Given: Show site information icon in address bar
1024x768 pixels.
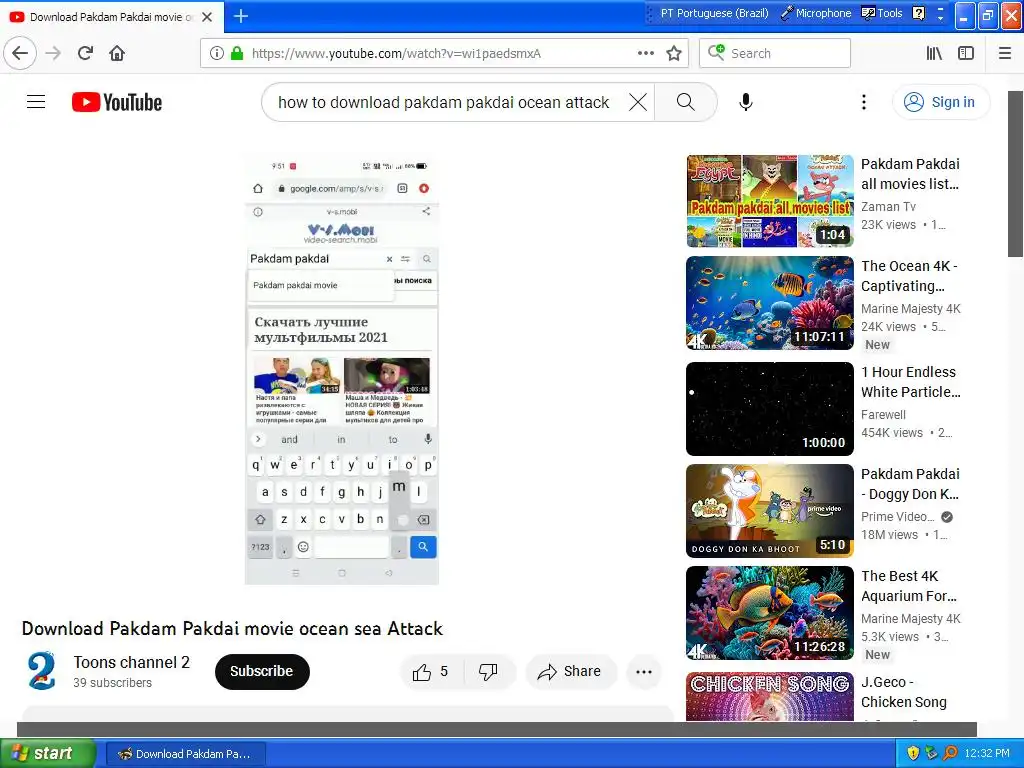Looking at the screenshot, I should 217,53.
